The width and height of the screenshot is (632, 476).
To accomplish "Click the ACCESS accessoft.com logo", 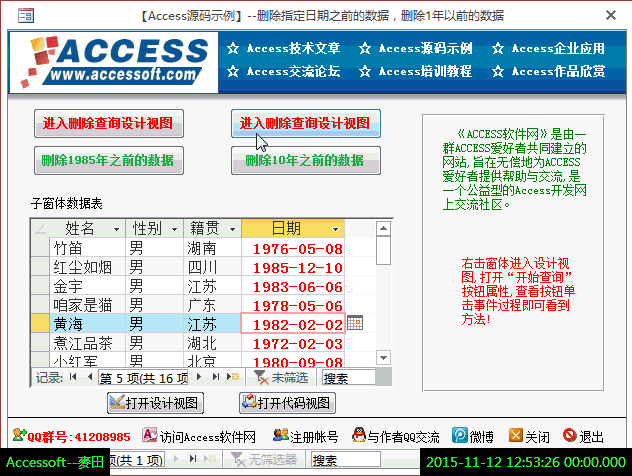I will click(x=114, y=62).
